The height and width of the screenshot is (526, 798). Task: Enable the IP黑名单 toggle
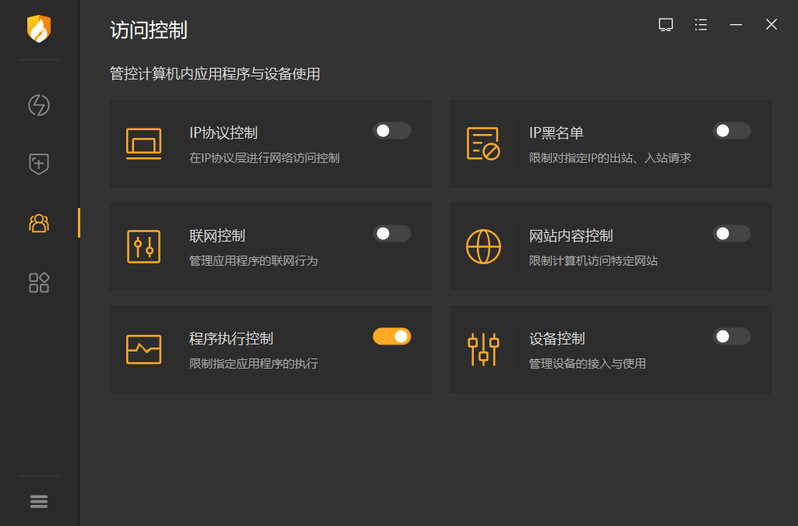[x=731, y=131]
